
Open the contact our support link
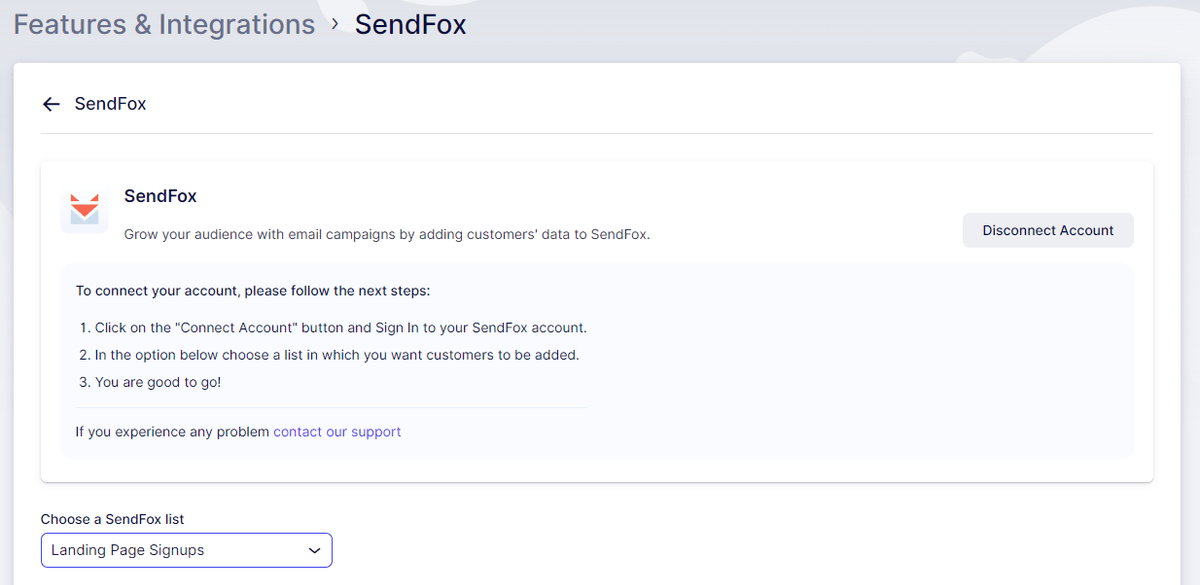[337, 431]
